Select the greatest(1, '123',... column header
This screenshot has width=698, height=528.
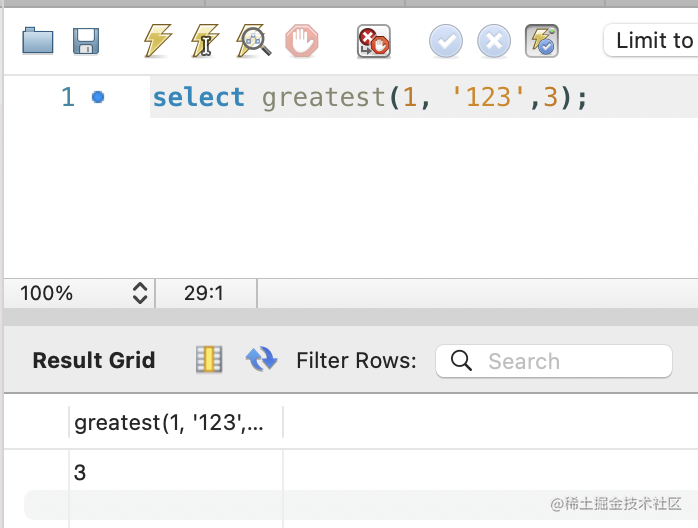click(168, 423)
